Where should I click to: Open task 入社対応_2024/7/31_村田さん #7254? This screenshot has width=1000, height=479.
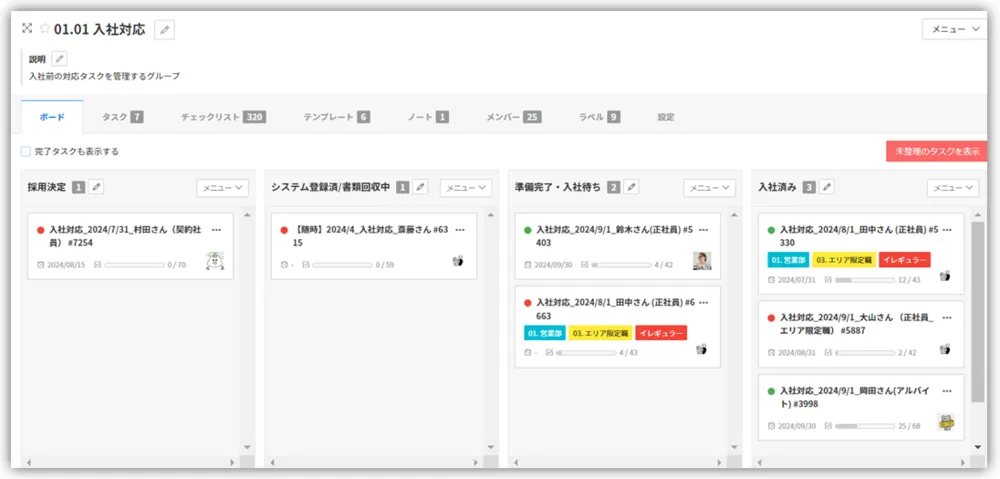coord(126,236)
